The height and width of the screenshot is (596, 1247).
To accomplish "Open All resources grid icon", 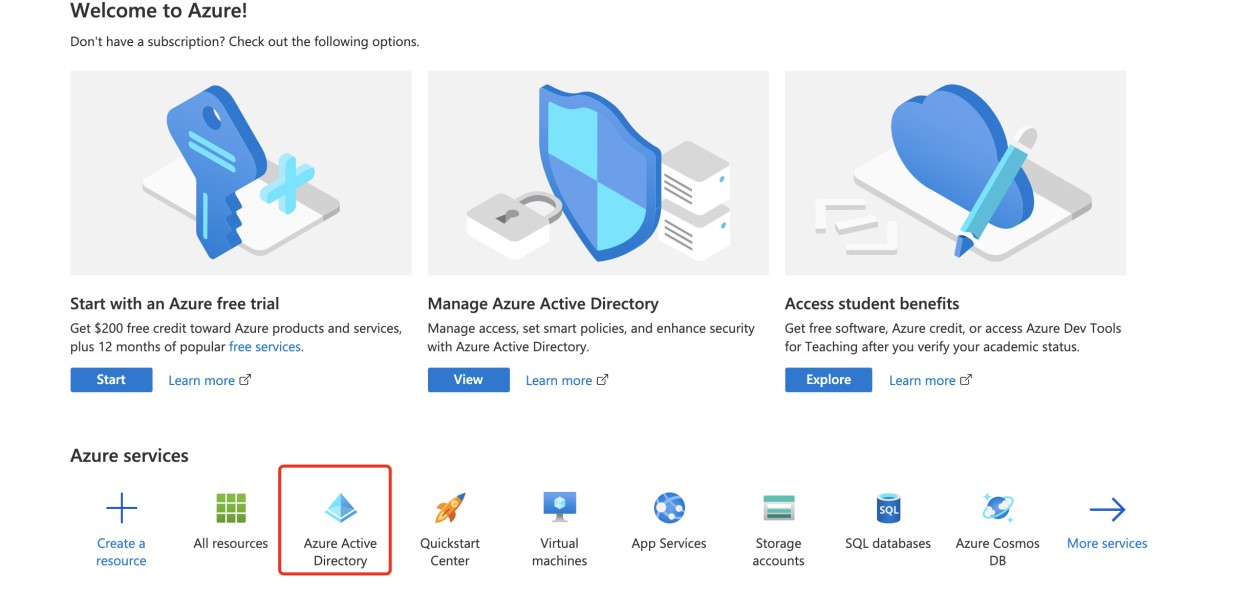I will [231, 508].
